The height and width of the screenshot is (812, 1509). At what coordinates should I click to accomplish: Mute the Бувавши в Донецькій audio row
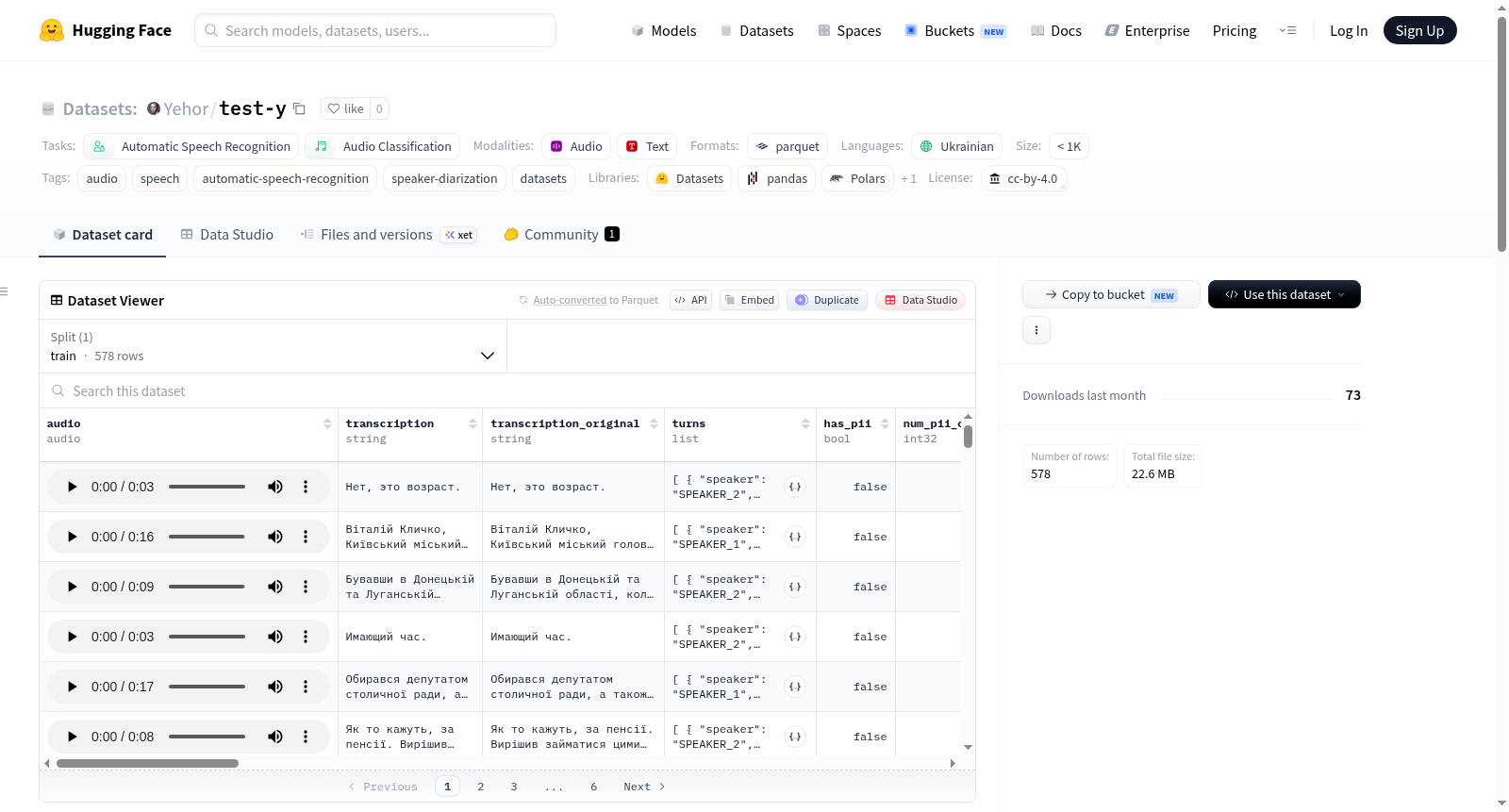coord(275,587)
